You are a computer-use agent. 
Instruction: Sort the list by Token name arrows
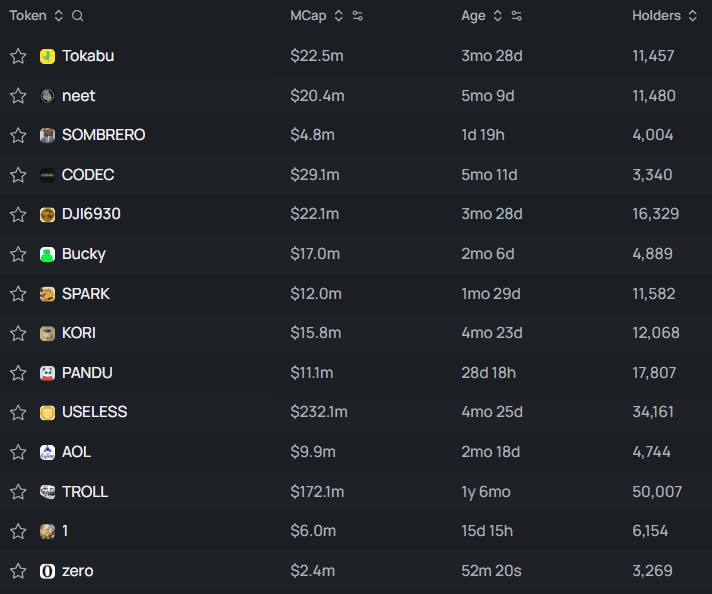pyautogui.click(x=59, y=16)
